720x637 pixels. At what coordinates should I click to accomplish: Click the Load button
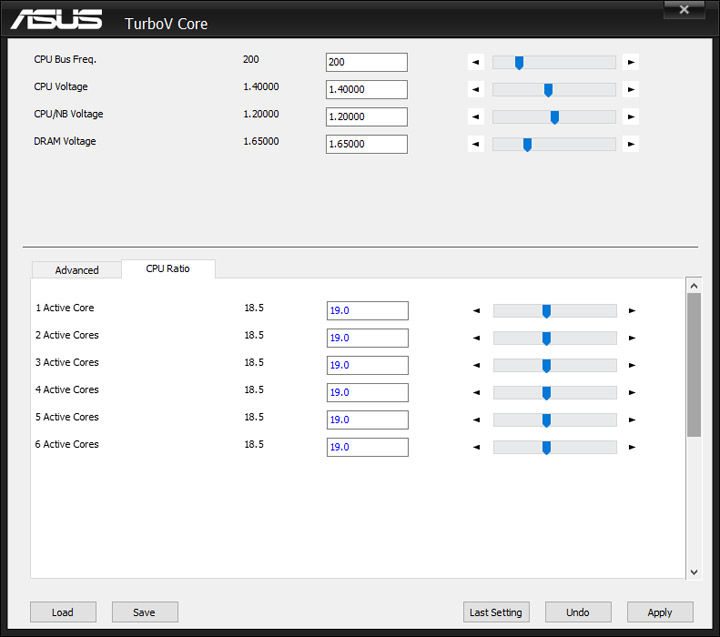click(63, 612)
